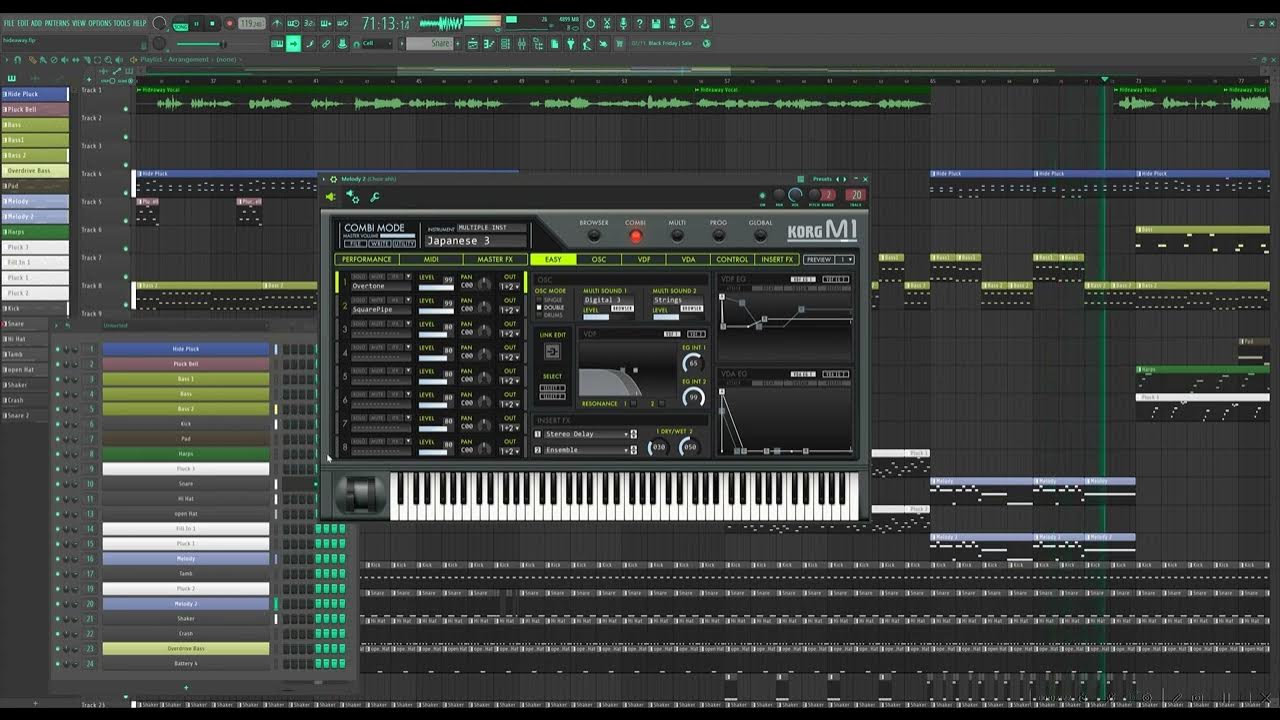1280x720 pixels.
Task: Switch to the VDF tab
Action: (644, 259)
